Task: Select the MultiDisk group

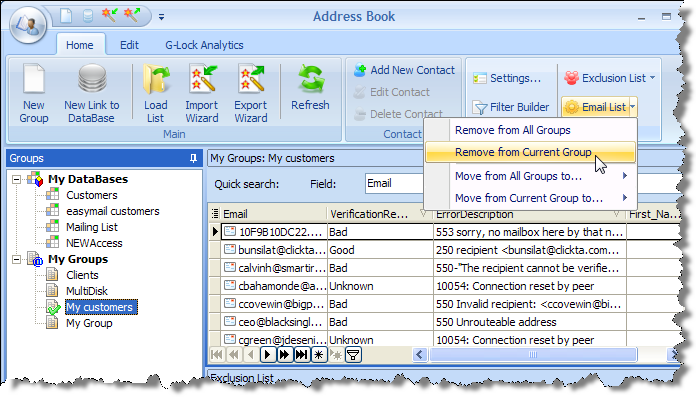Action: click(87, 291)
